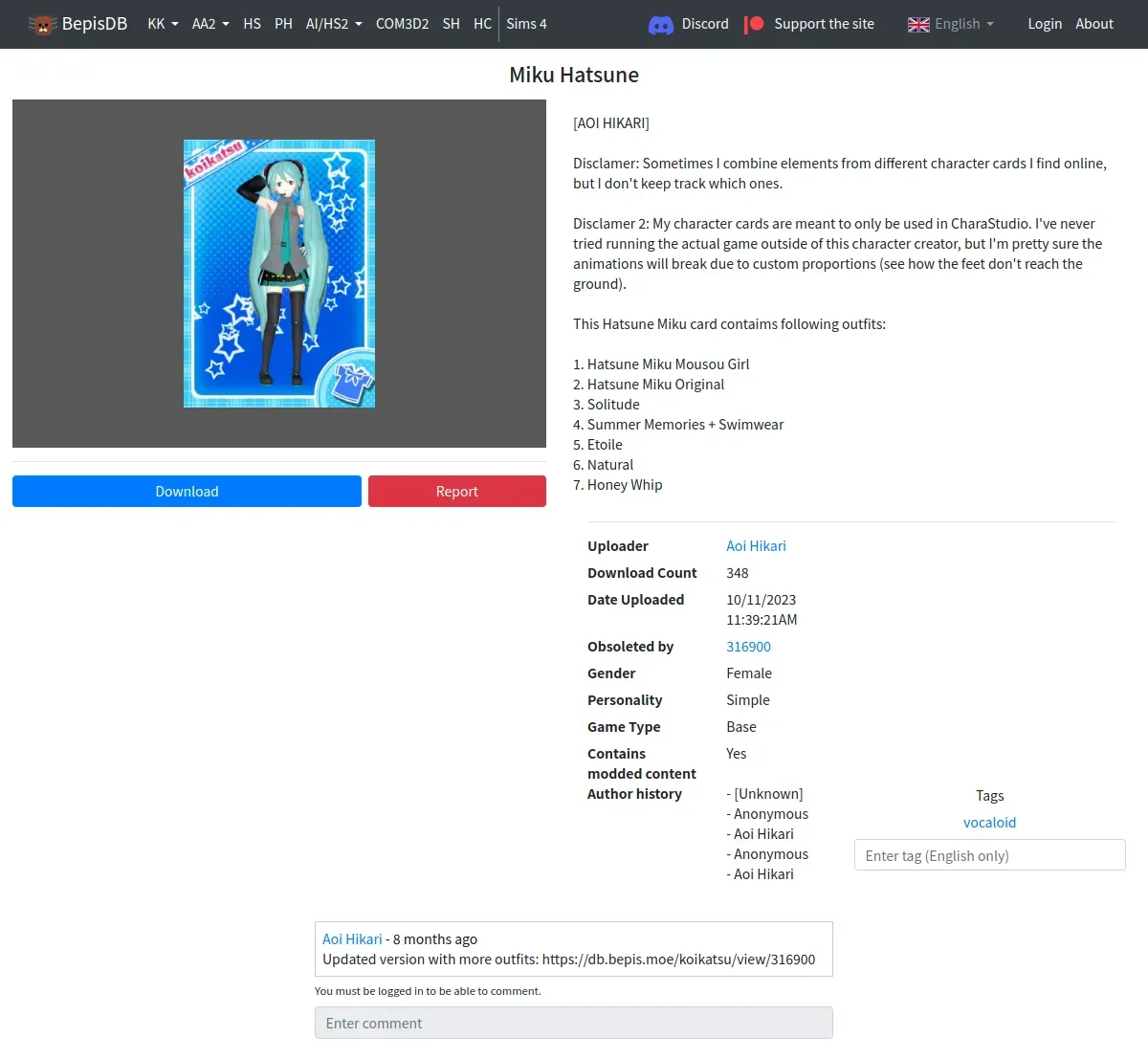
Task: Click the upload date 10/11/2023
Action: [762, 600]
